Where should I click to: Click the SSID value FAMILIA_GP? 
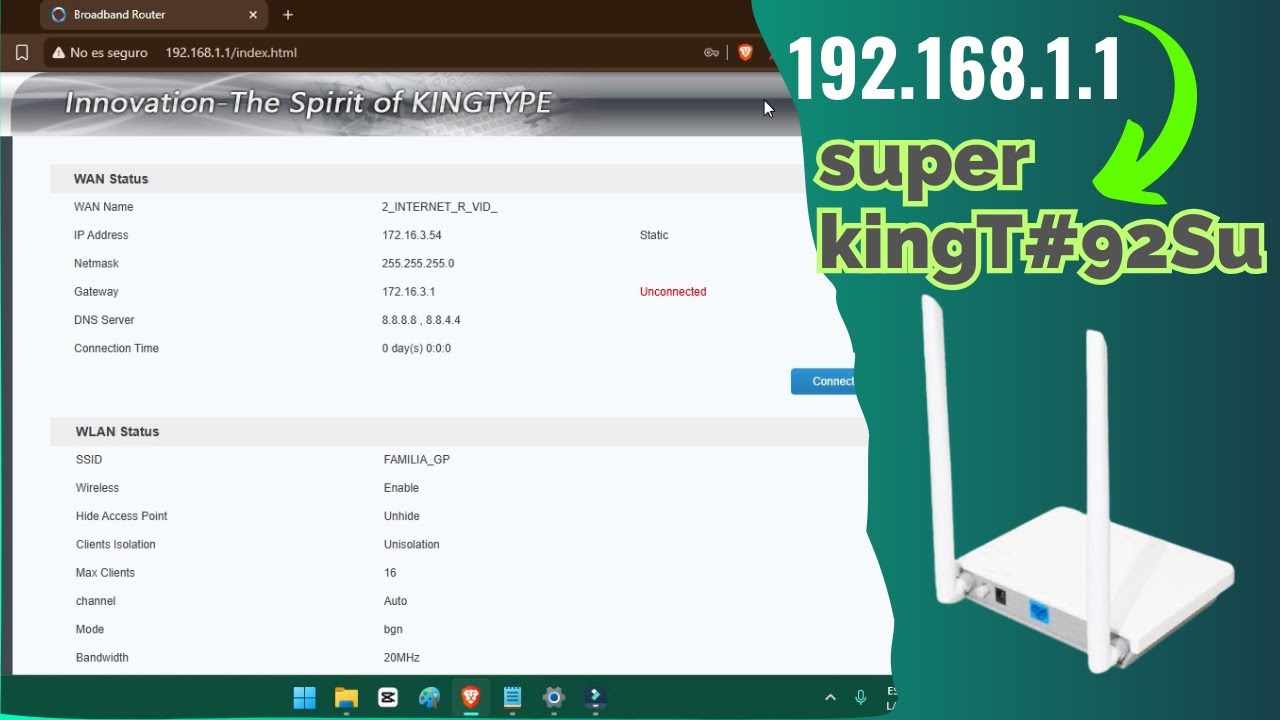tap(417, 460)
